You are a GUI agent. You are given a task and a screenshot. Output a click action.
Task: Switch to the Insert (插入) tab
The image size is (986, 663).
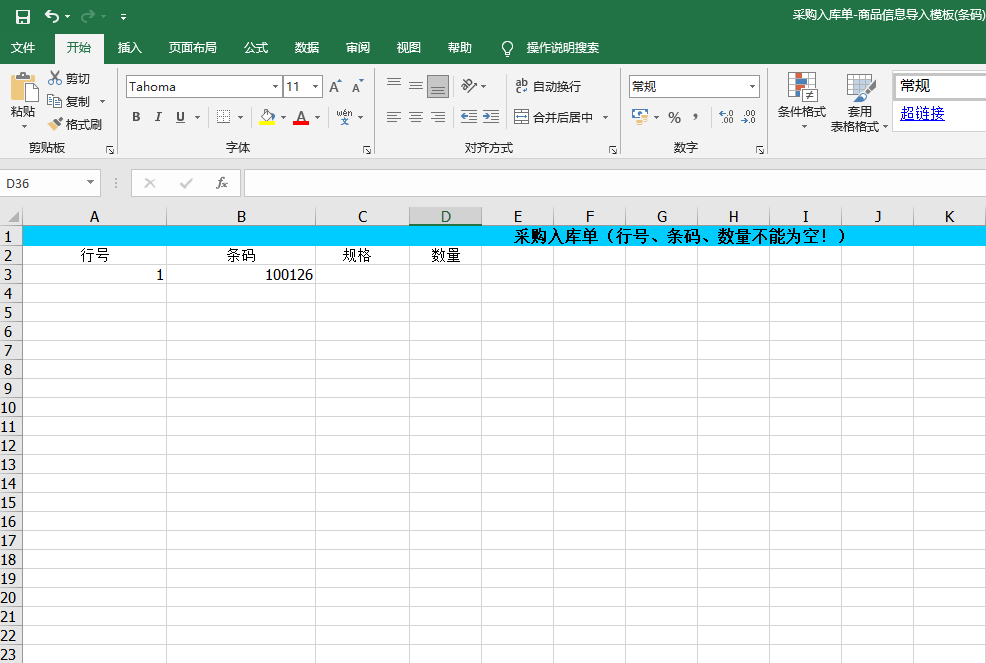coord(130,48)
